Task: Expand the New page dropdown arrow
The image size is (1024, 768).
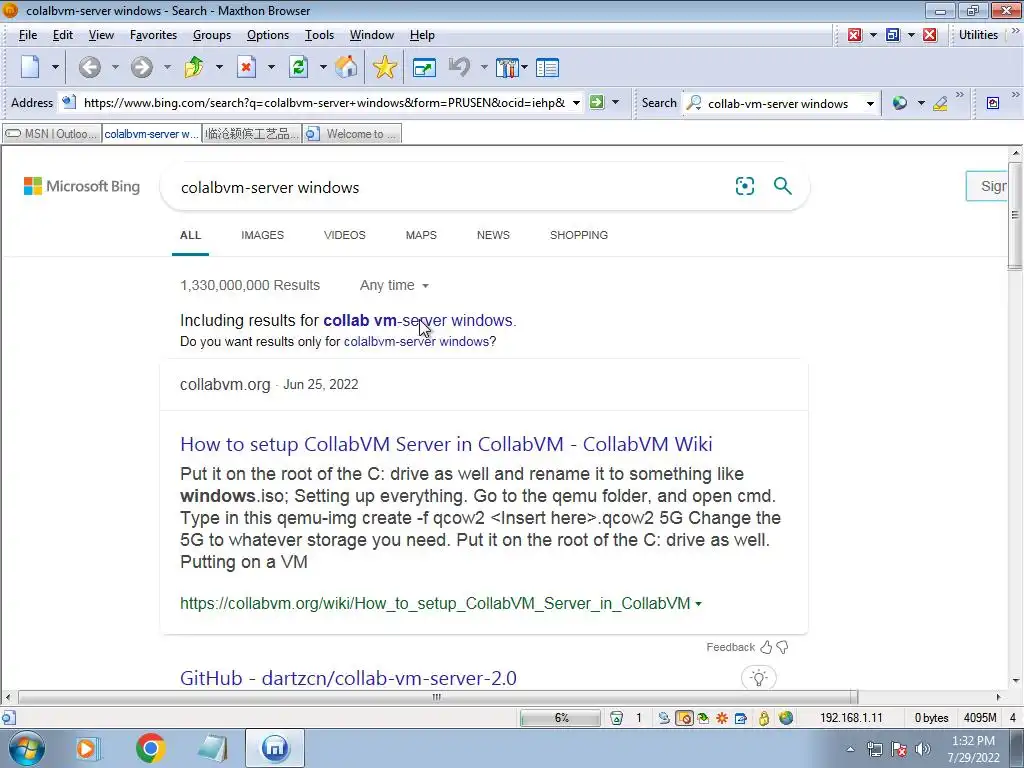Action: pos(55,67)
